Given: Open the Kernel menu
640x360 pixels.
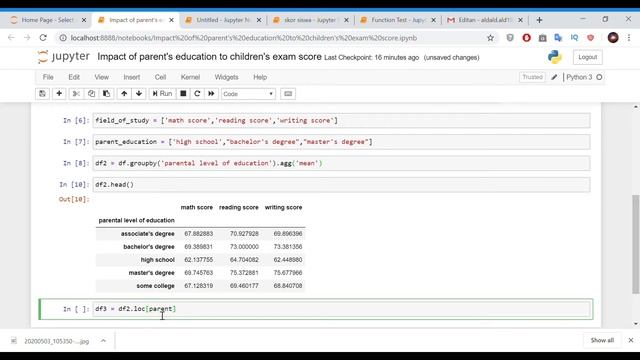Looking at the screenshot, I should pos(190,77).
